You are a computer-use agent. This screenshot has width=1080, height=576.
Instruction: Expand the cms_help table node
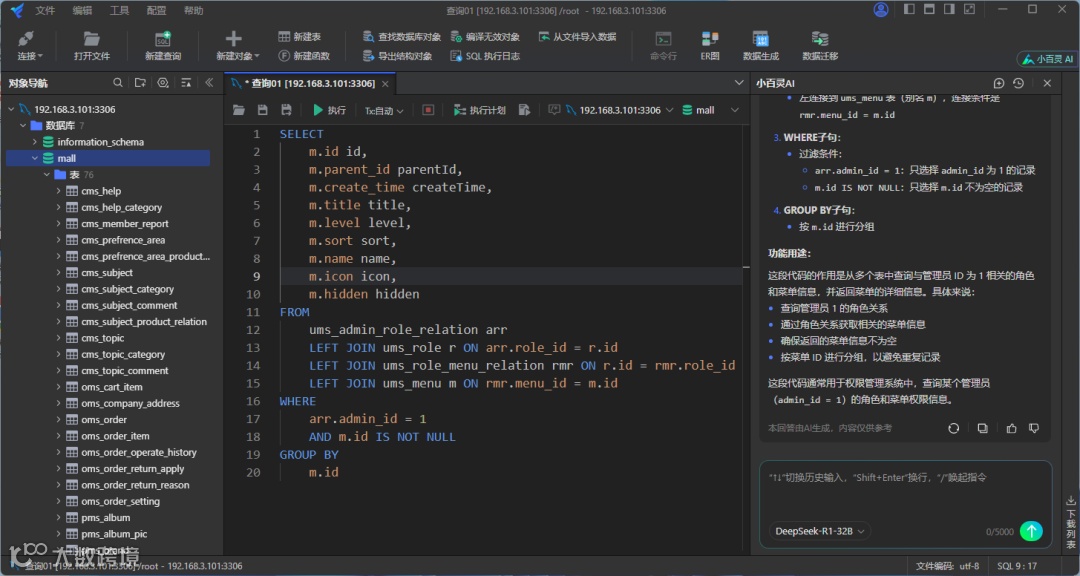[x=59, y=191]
